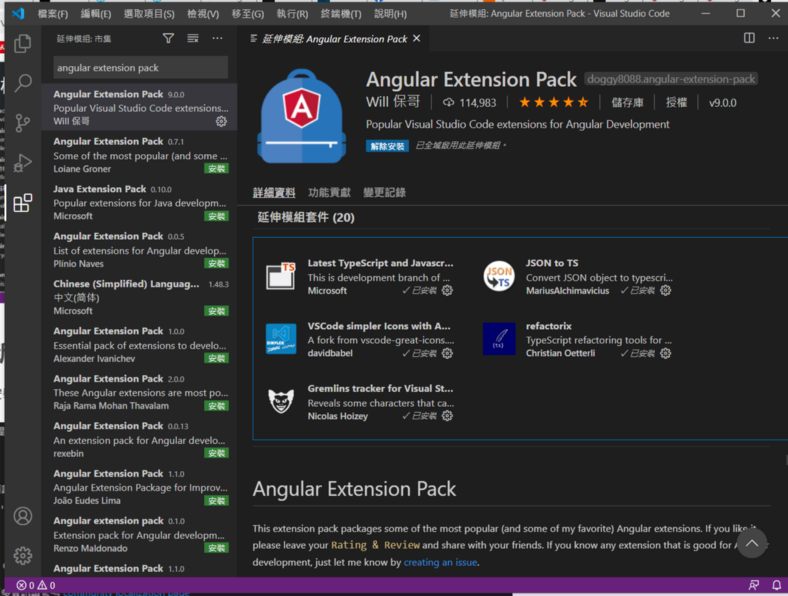The image size is (788, 596).
Task: Install Alexander Ivanichev's Angular Extension Pack
Action: click(217, 358)
